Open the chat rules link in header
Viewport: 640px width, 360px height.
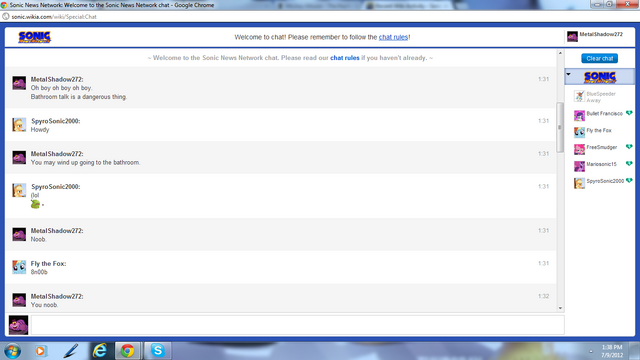click(x=393, y=37)
